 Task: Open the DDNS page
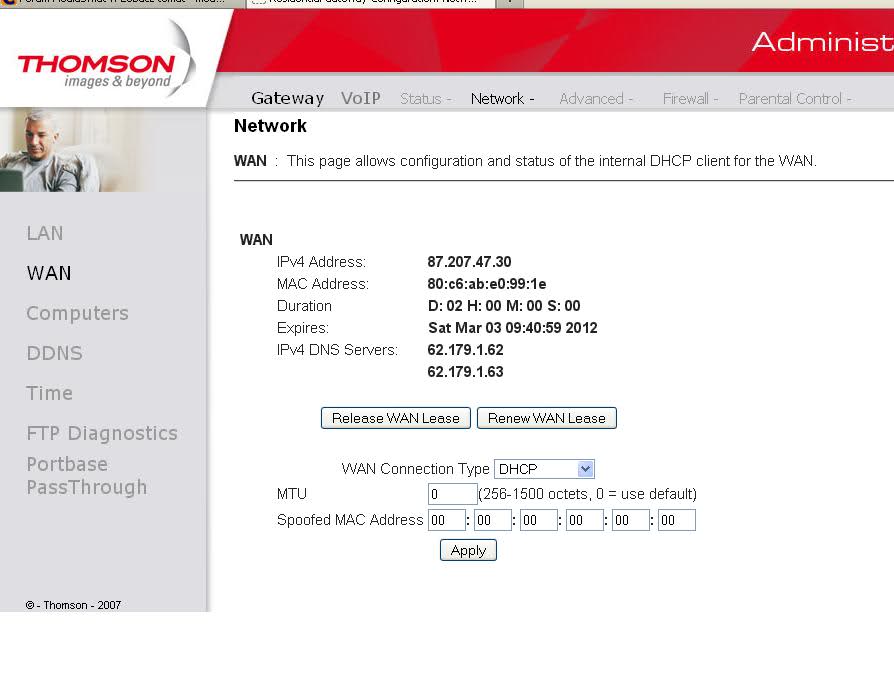tap(54, 353)
